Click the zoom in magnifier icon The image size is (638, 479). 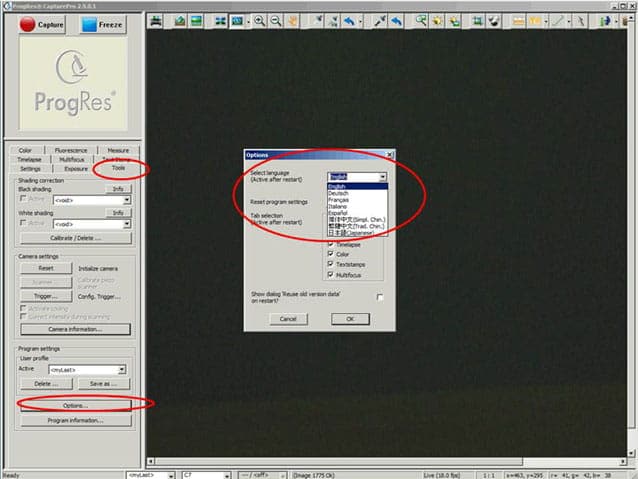[x=260, y=20]
